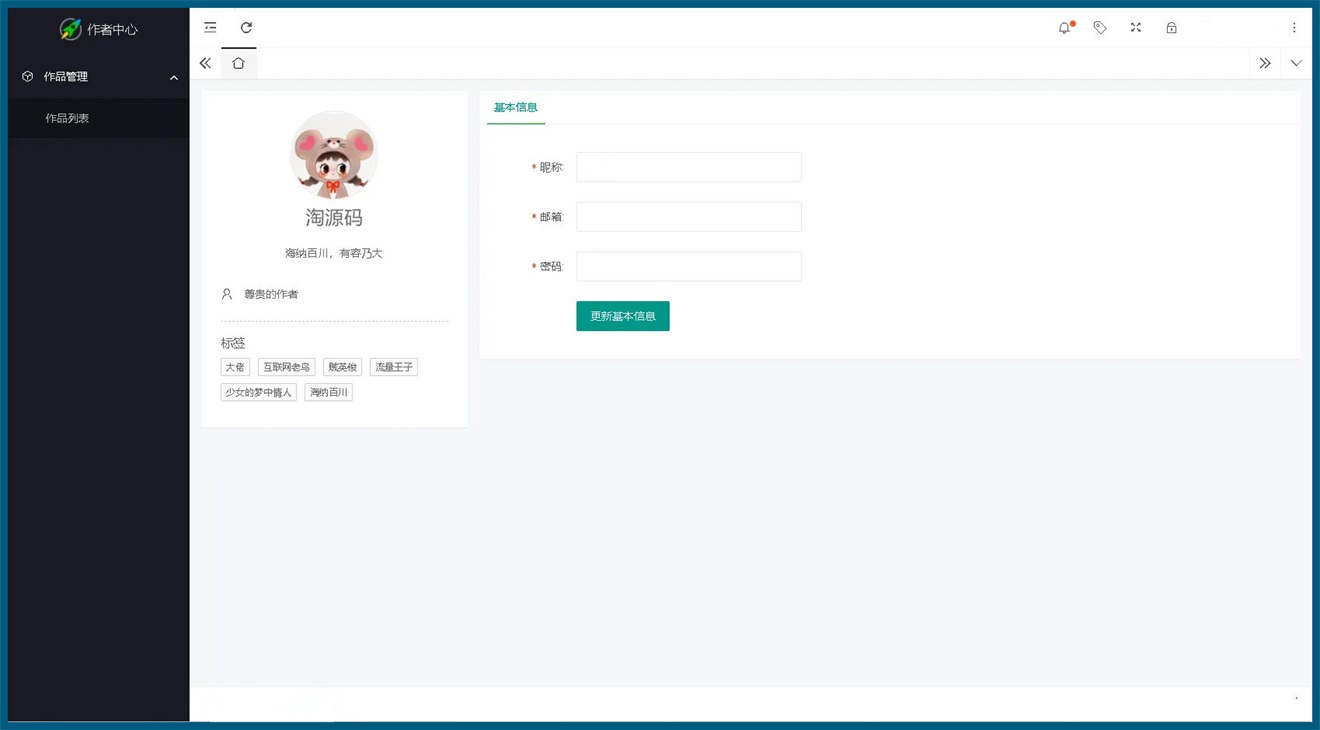Click into the 密码 field
Image resolution: width=1320 pixels, height=730 pixels.
coord(688,266)
